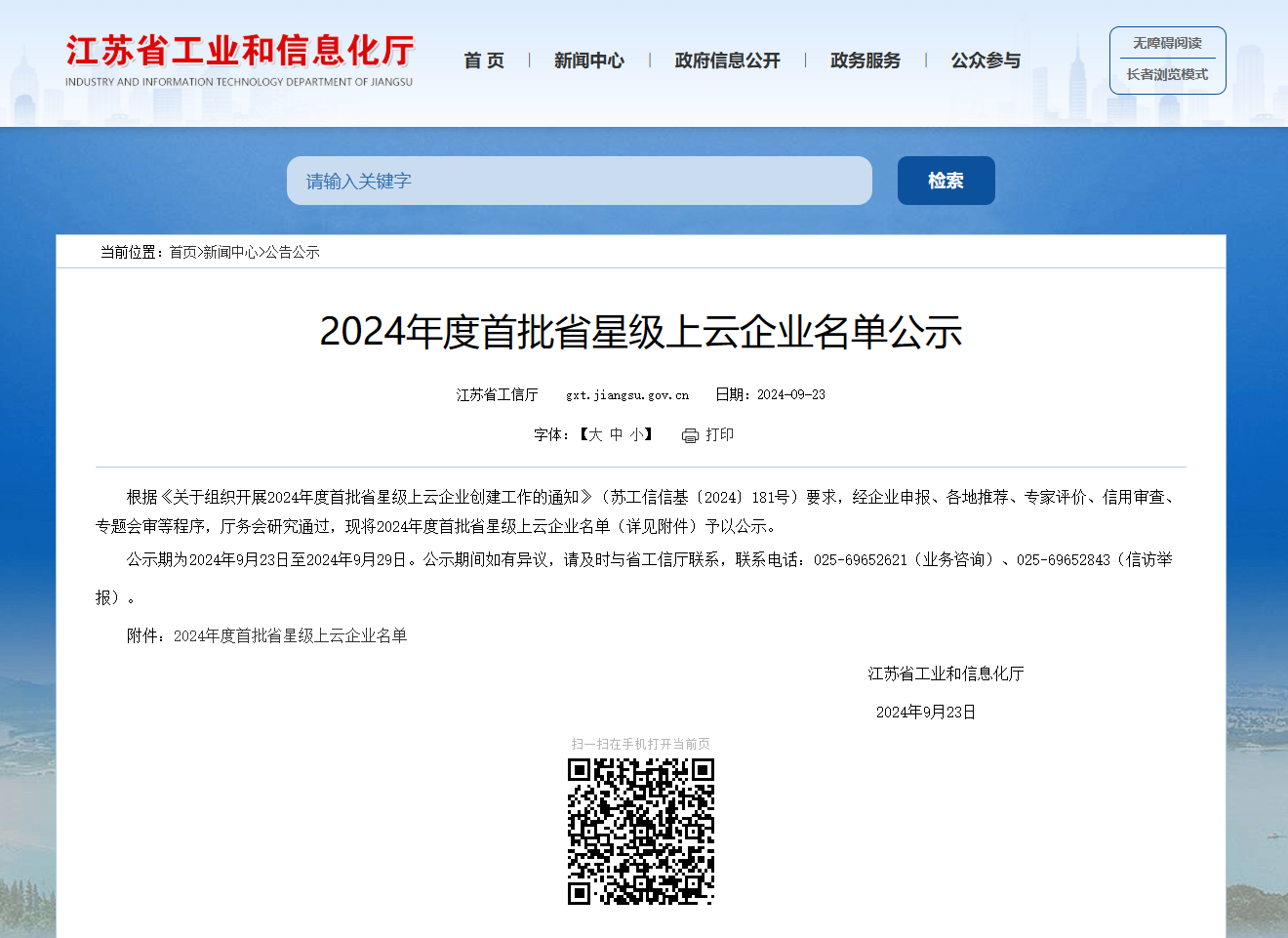1288x938 pixels.
Task: Click the article title 2024年度首批省星级上云企业名单公示
Action: (x=643, y=332)
